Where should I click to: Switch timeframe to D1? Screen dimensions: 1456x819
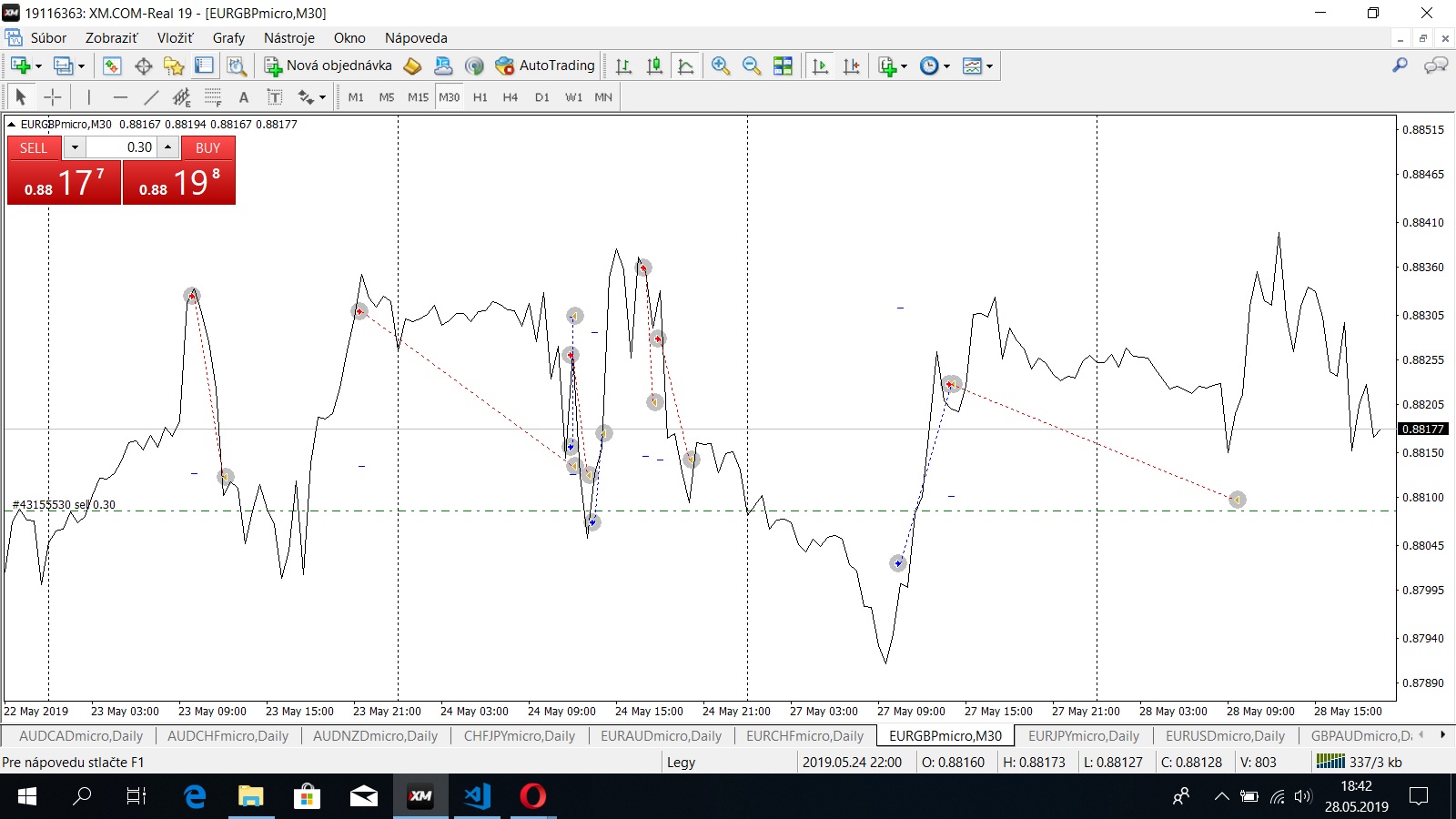[x=542, y=96]
